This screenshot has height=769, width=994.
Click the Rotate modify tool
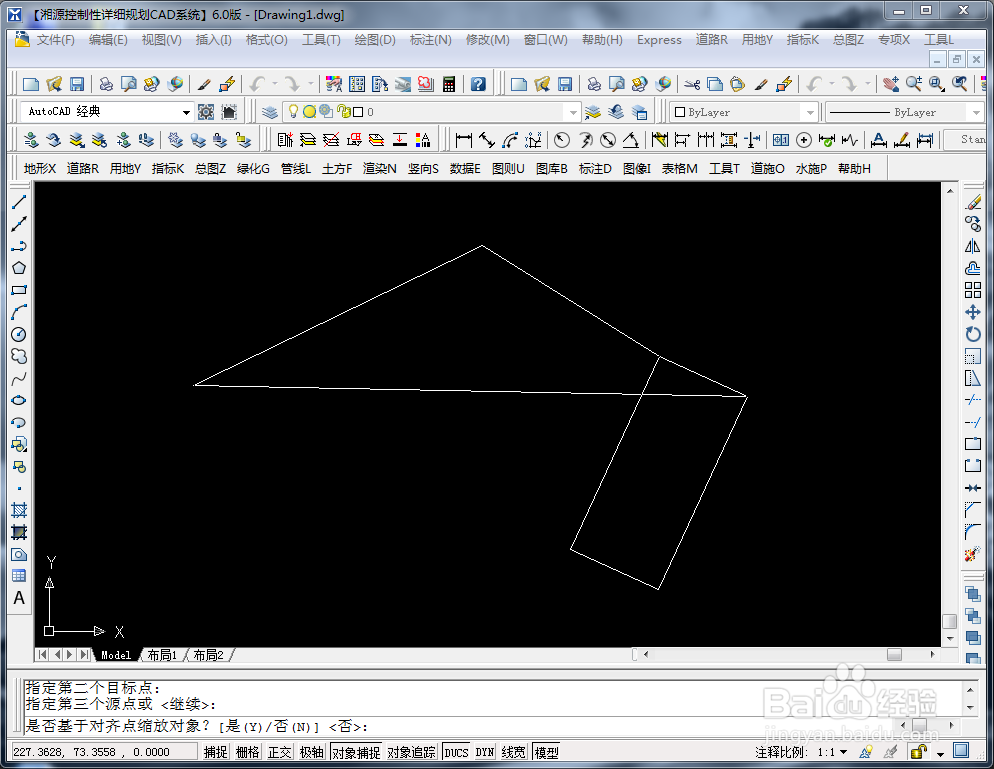point(973,334)
